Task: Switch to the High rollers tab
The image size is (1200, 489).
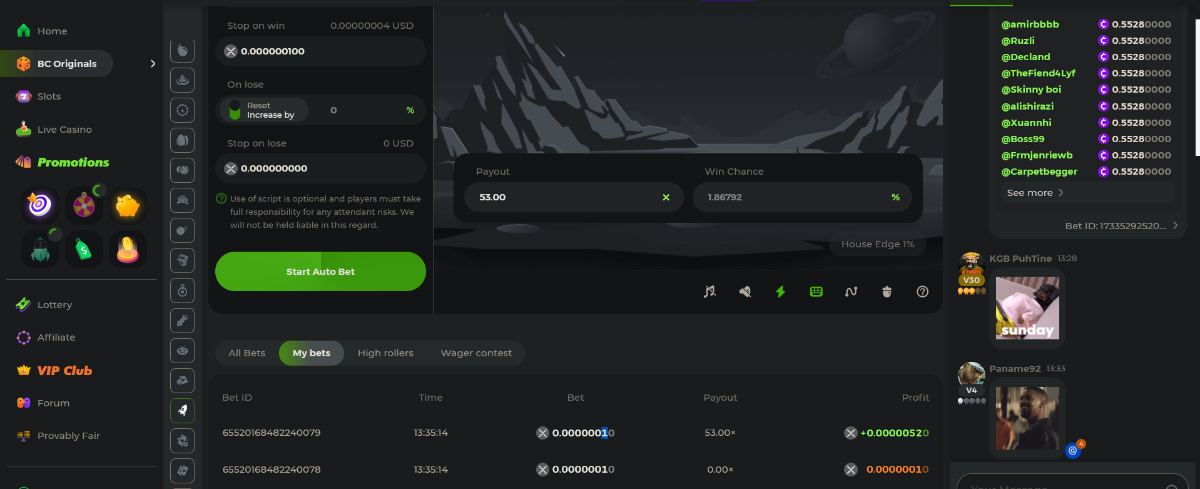Action: 385,353
